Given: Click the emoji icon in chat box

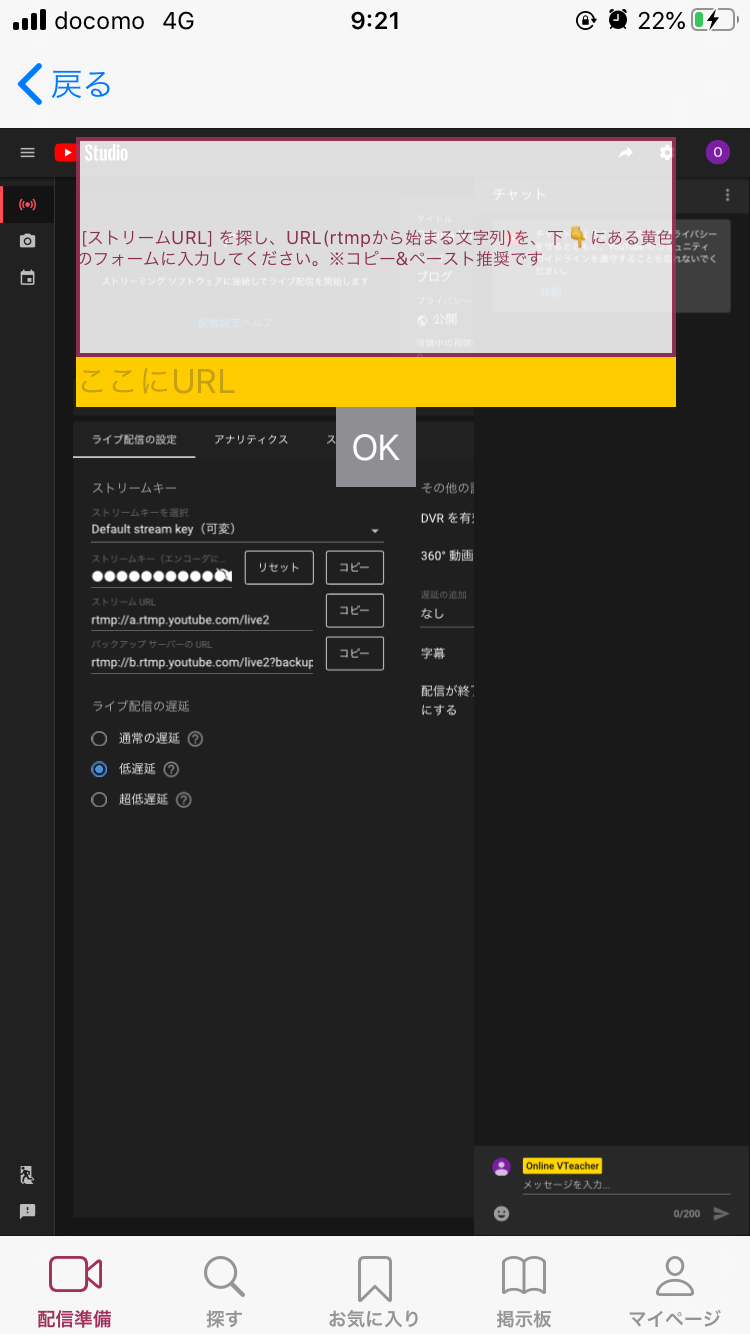Looking at the screenshot, I should [x=502, y=1213].
